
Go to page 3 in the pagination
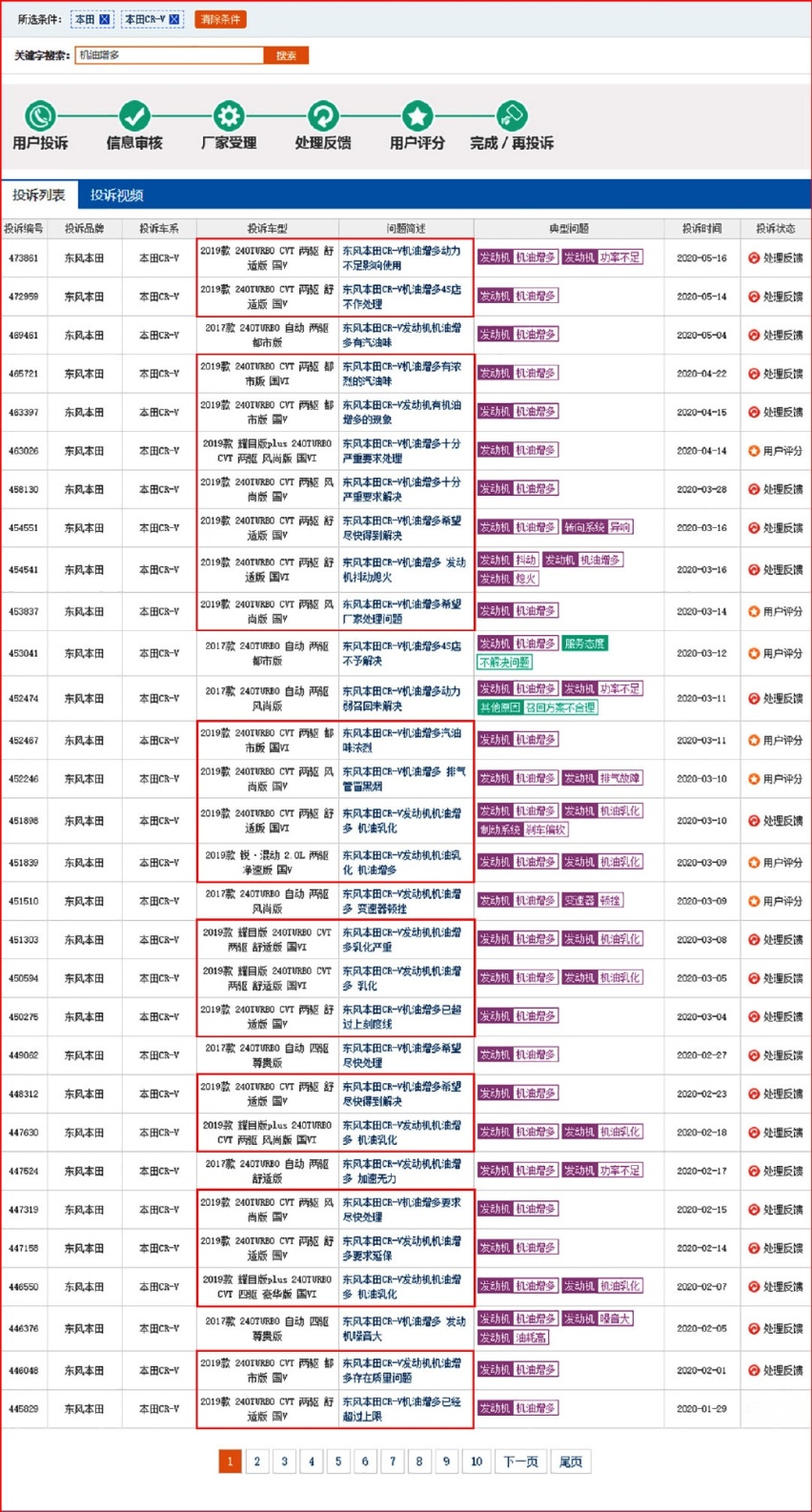284,1461
